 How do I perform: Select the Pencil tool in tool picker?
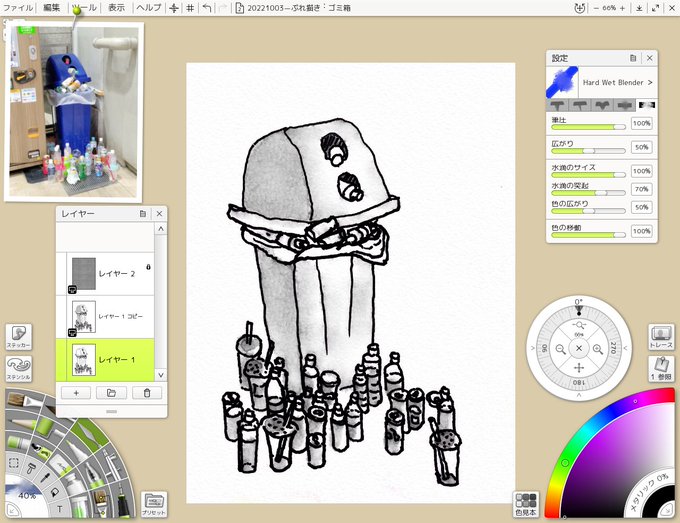click(x=22, y=423)
